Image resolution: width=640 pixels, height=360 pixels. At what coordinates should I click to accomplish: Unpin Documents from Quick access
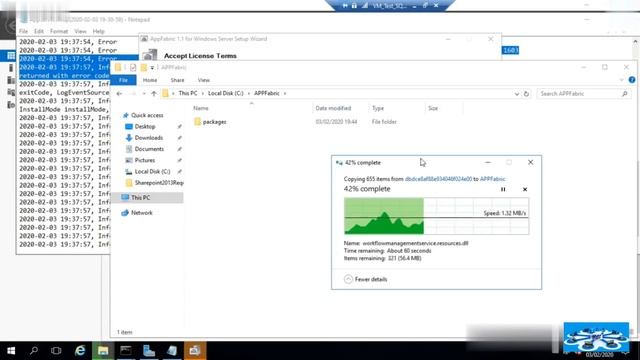(179, 149)
